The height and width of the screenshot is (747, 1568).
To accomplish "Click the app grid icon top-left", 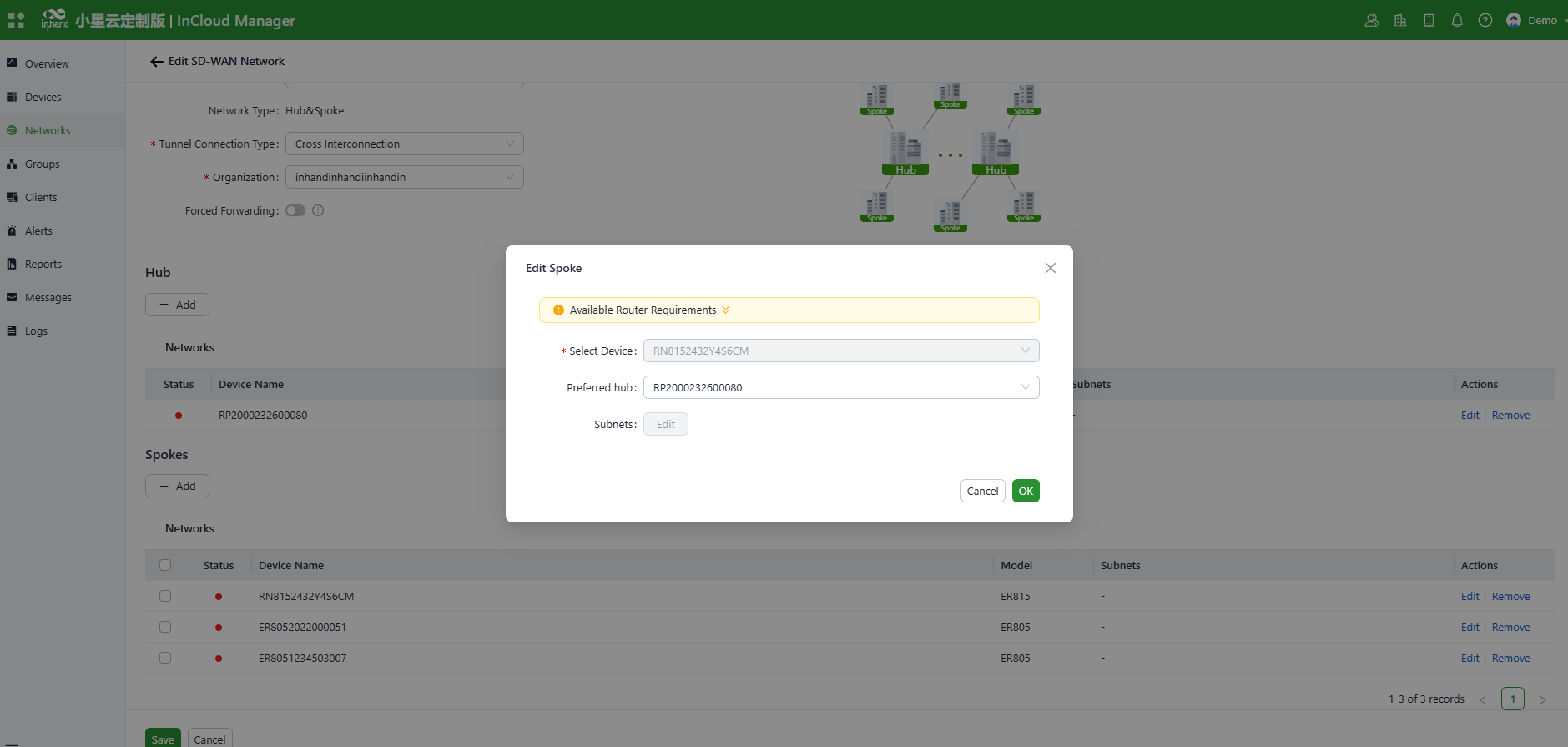I will click(16, 21).
